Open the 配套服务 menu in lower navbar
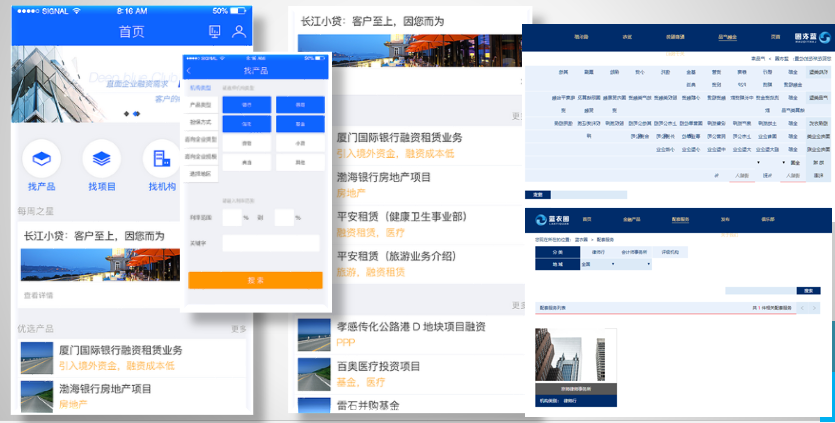 tap(682, 218)
